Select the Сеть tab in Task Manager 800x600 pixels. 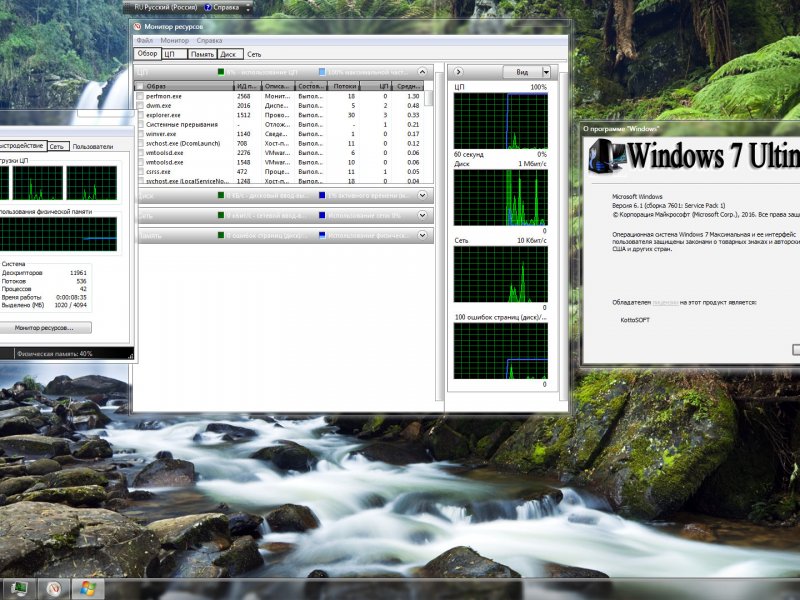[x=58, y=146]
